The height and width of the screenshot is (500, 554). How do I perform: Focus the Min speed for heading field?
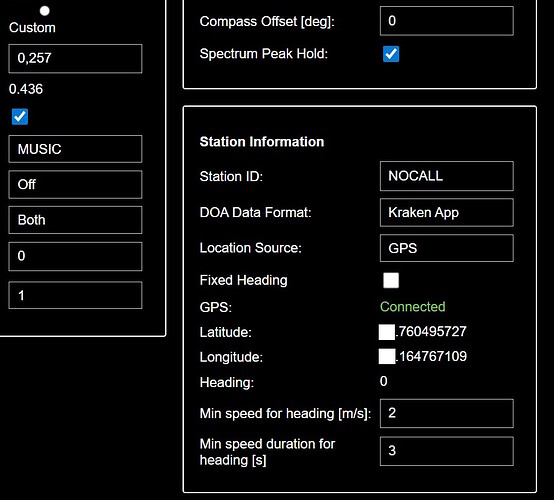pyautogui.click(x=447, y=413)
